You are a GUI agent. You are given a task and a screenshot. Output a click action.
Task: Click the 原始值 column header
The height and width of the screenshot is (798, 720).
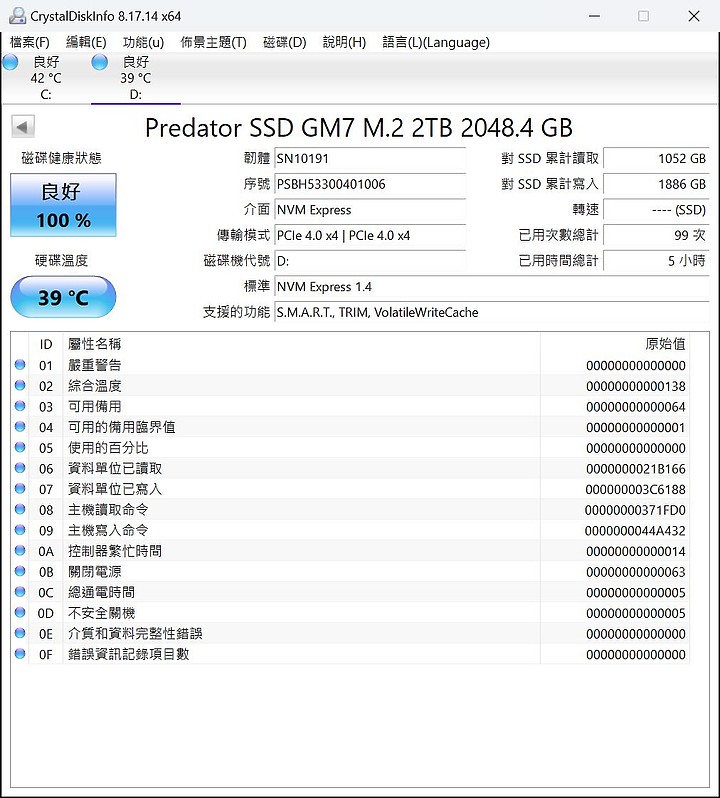pyautogui.click(x=615, y=344)
